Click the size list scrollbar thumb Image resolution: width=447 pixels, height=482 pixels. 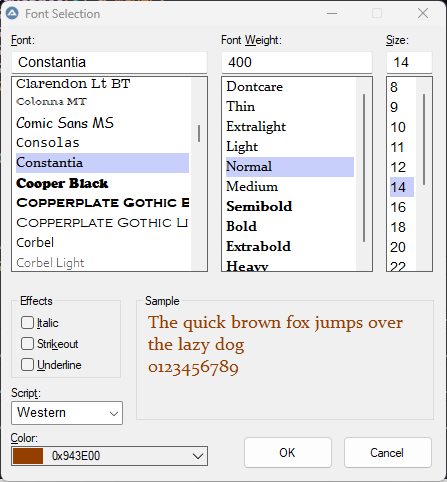(424, 139)
